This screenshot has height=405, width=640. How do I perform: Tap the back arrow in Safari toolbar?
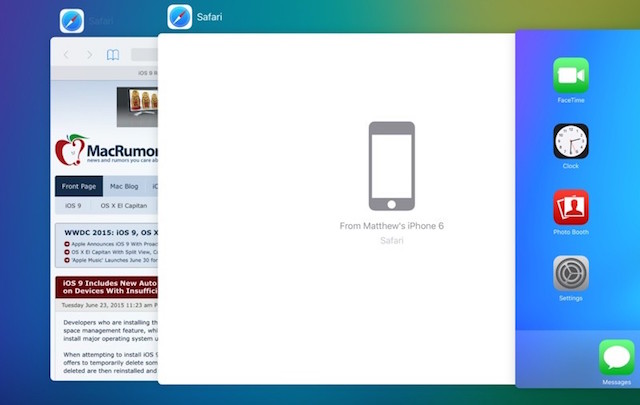[x=66, y=55]
